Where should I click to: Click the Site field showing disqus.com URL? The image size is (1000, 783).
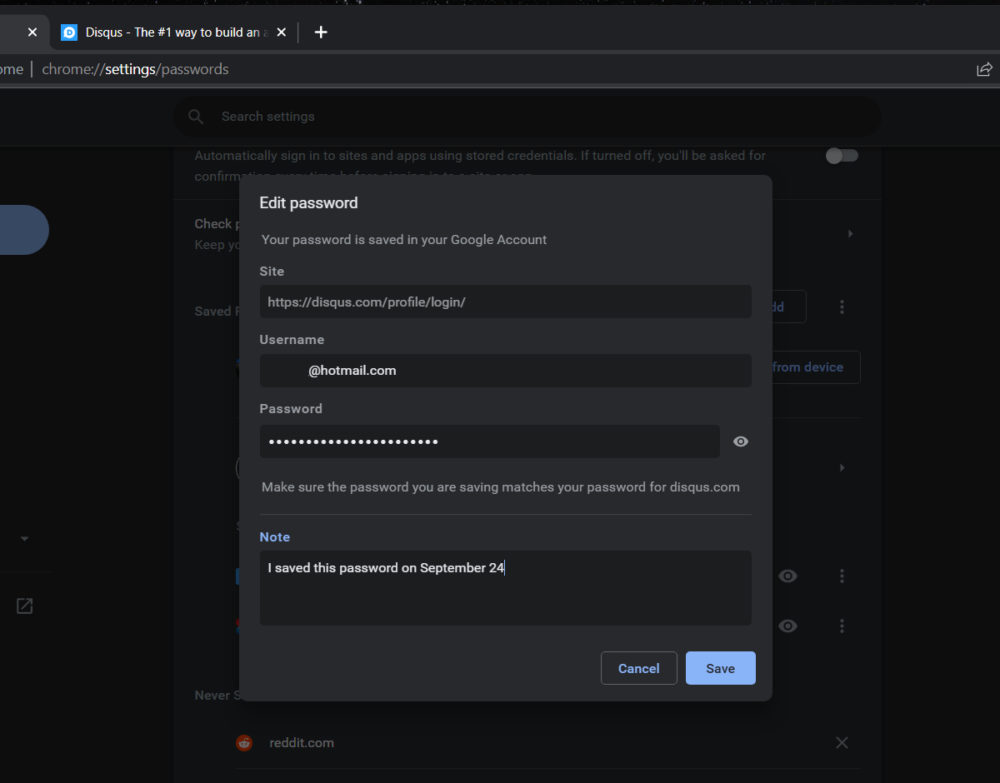pyautogui.click(x=505, y=302)
